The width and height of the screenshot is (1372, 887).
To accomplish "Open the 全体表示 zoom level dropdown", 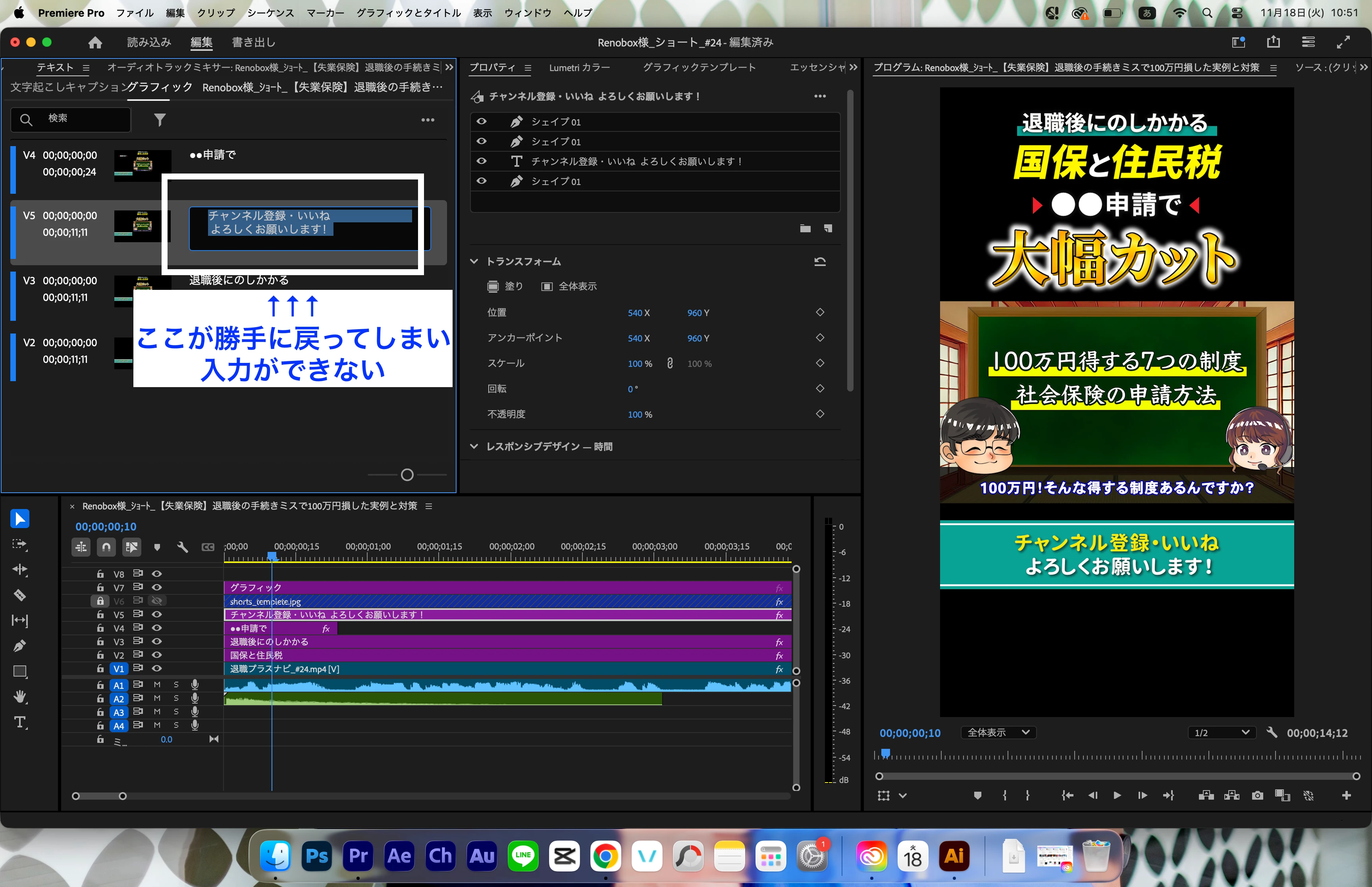I will (x=998, y=733).
